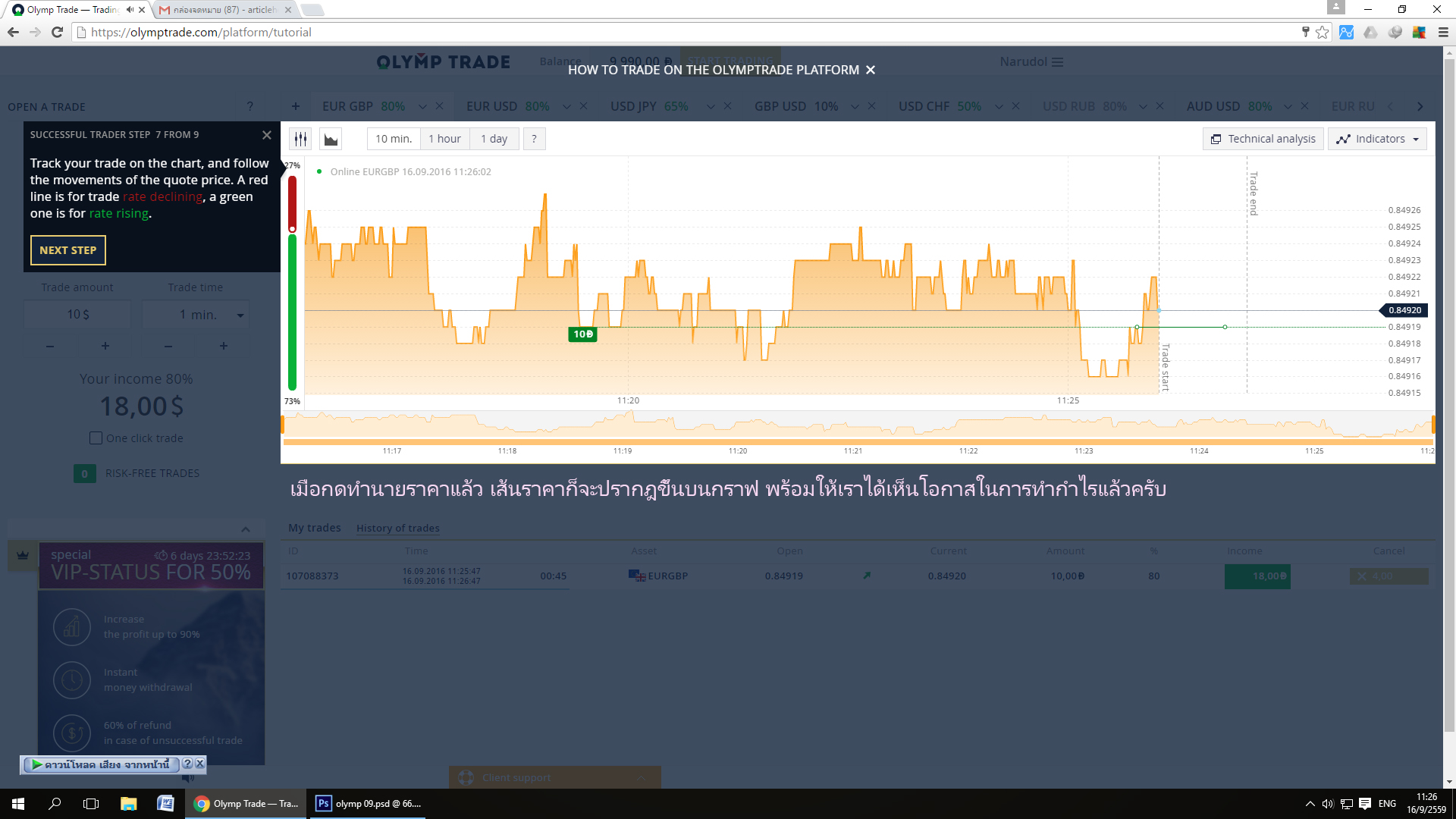Increase trade time with plus
The width and height of the screenshot is (1456, 819).
224,346
